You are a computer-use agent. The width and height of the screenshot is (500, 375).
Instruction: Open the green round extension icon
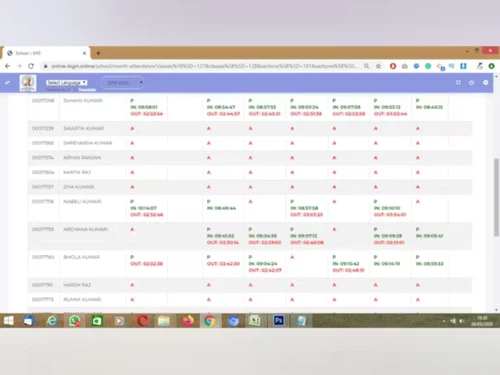pos(428,66)
